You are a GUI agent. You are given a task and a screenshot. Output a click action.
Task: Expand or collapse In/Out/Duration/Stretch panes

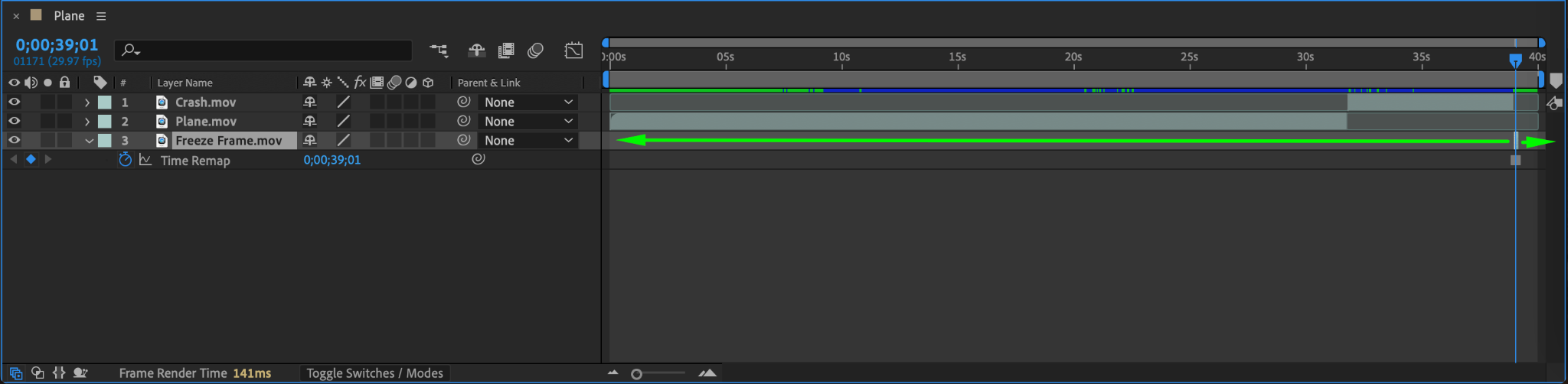(x=59, y=373)
